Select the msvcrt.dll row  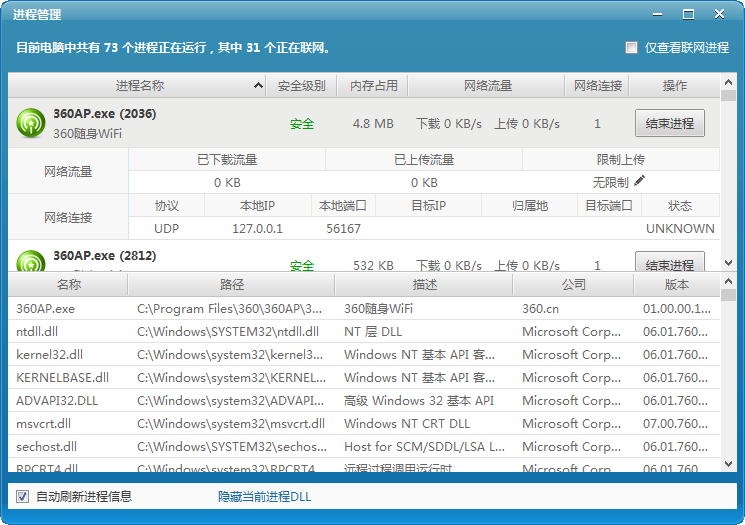pyautogui.click(x=364, y=423)
